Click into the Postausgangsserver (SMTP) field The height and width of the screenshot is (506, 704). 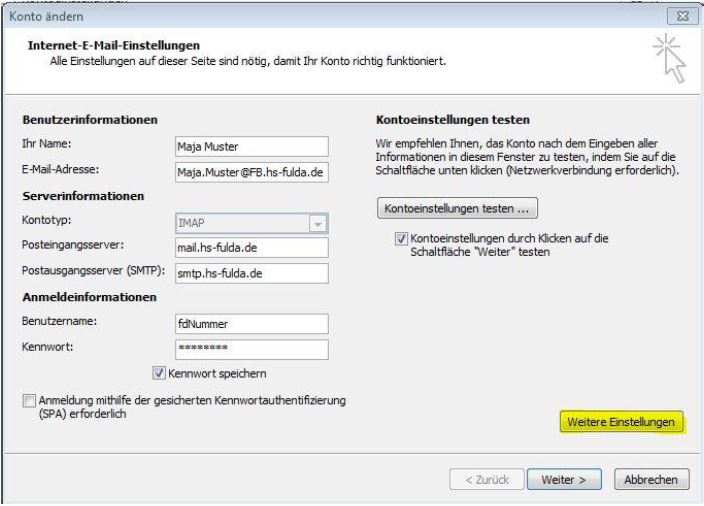[246, 270]
